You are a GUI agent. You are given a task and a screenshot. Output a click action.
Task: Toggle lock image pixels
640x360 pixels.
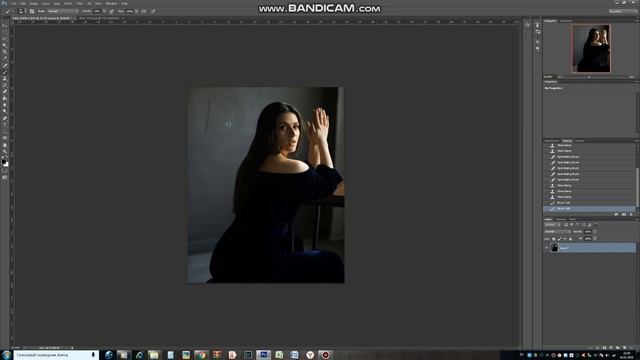click(x=559, y=239)
